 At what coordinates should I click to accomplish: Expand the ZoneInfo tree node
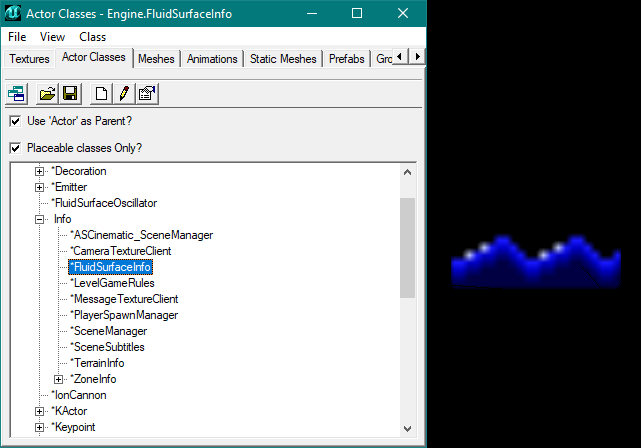tap(59, 379)
